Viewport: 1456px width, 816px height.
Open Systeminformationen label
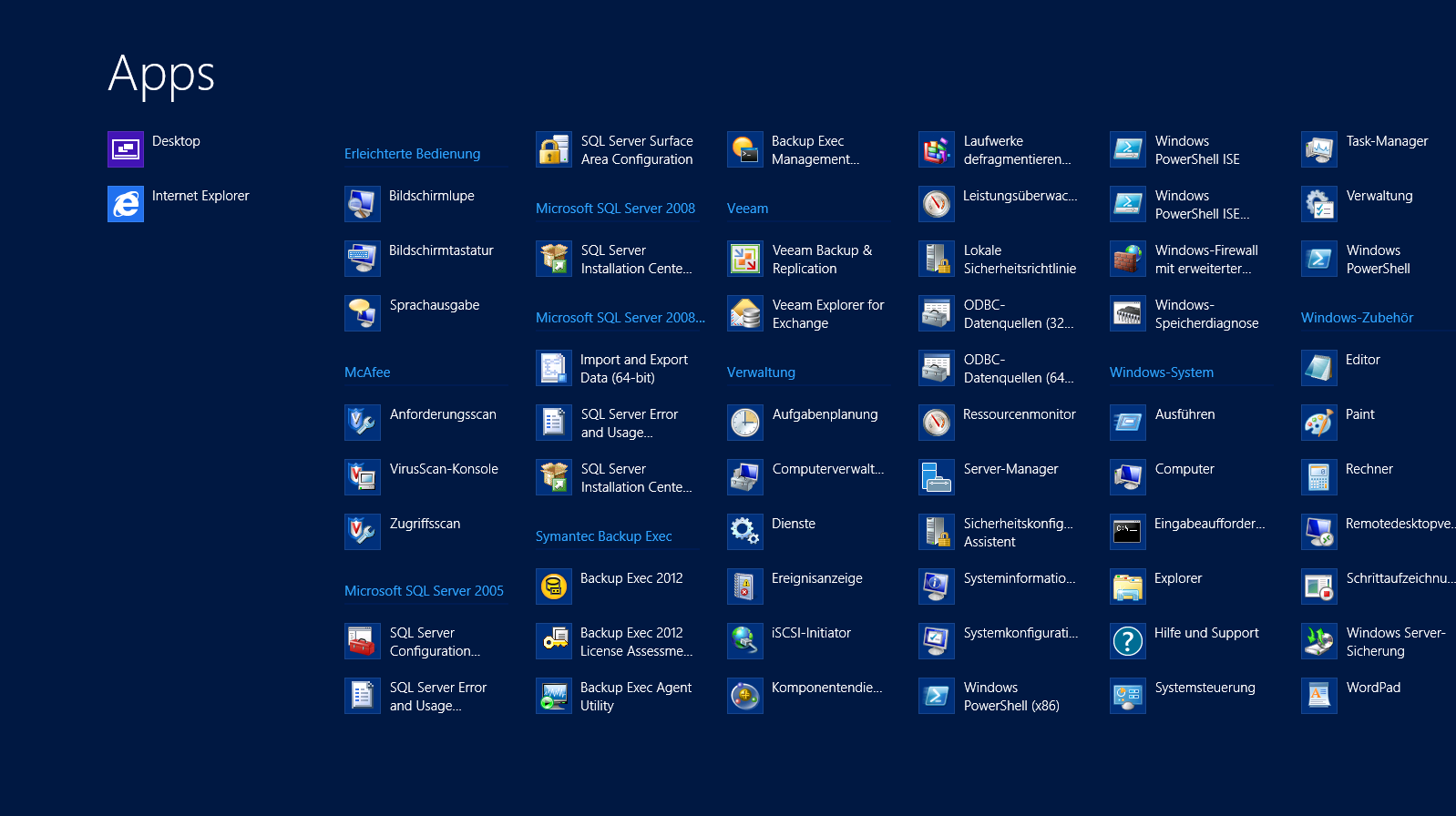1020,578
